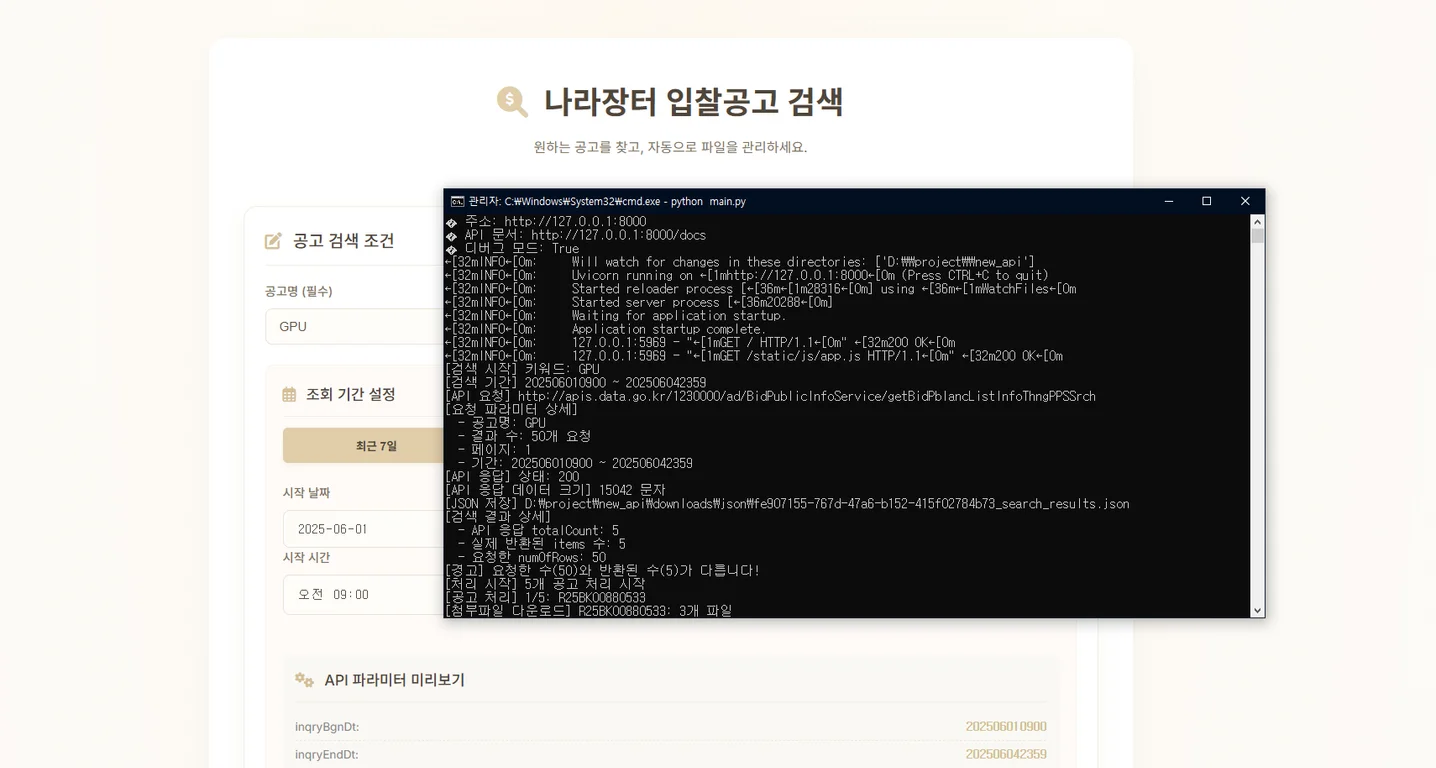Image resolution: width=1436 pixels, height=768 pixels.
Task: Click the apis.data.go.kr API 요청 URL line
Action: click(770, 396)
